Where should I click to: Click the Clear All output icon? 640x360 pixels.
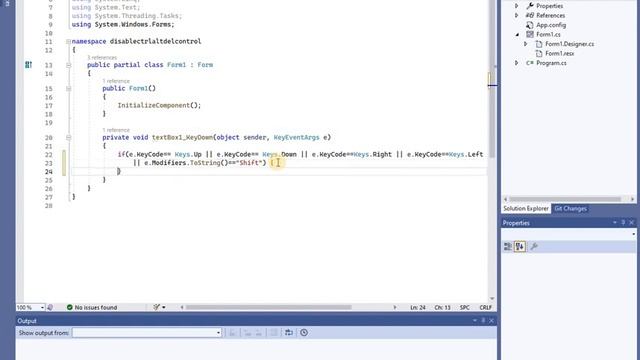274,333
